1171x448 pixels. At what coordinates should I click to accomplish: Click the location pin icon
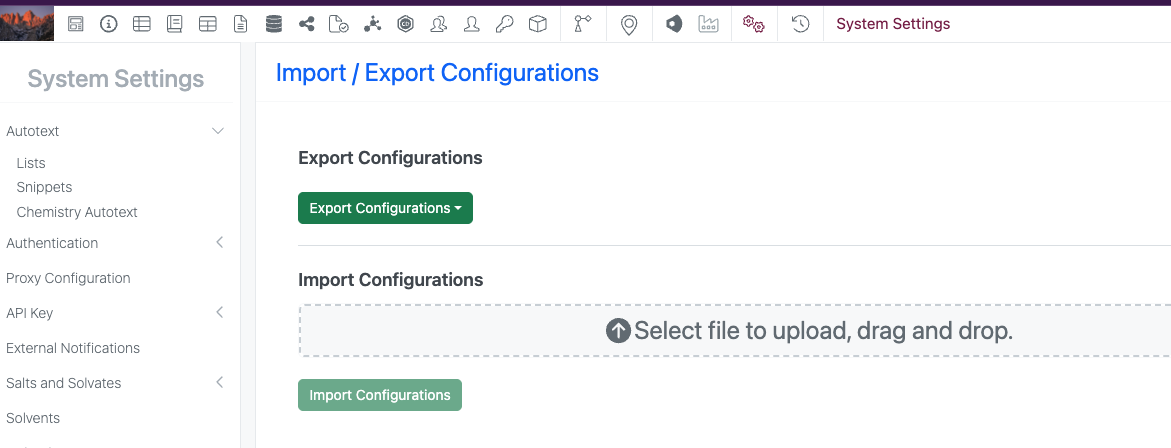pyautogui.click(x=629, y=24)
